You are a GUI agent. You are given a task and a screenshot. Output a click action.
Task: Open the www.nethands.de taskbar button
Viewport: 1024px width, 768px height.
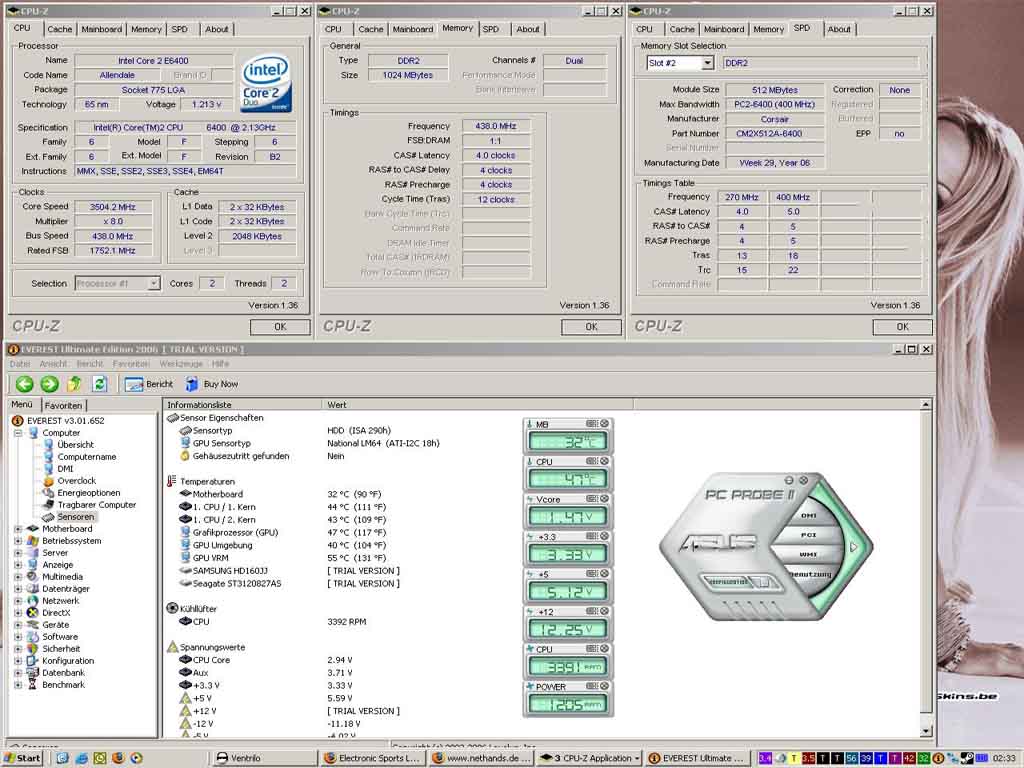point(482,758)
